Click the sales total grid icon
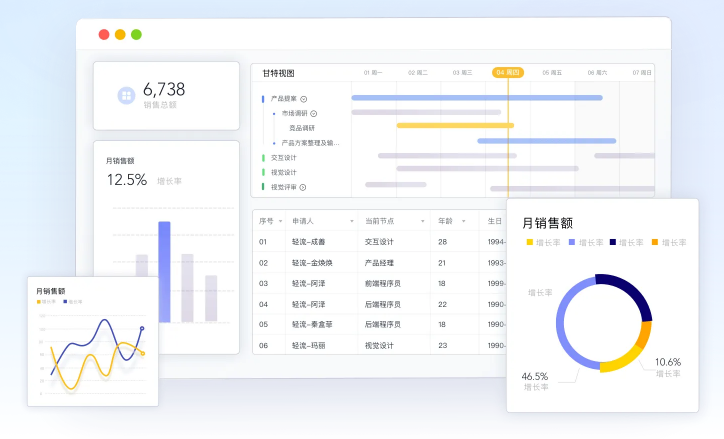The image size is (724, 439). 126,96
